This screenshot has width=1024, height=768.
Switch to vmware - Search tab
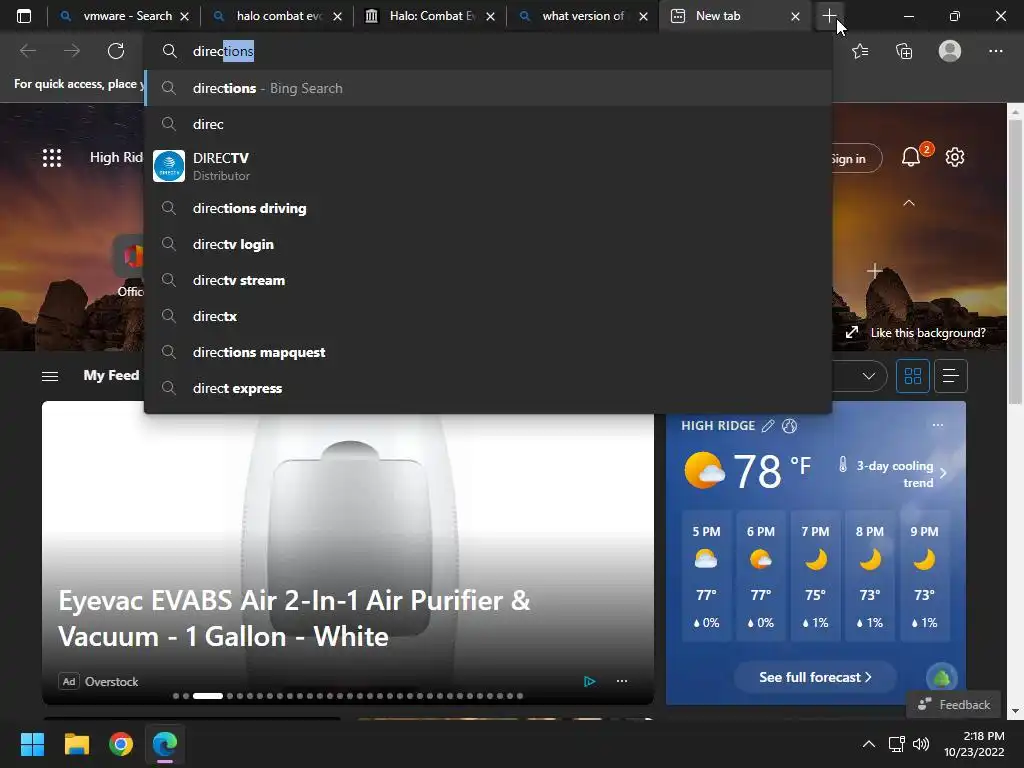coord(123,16)
